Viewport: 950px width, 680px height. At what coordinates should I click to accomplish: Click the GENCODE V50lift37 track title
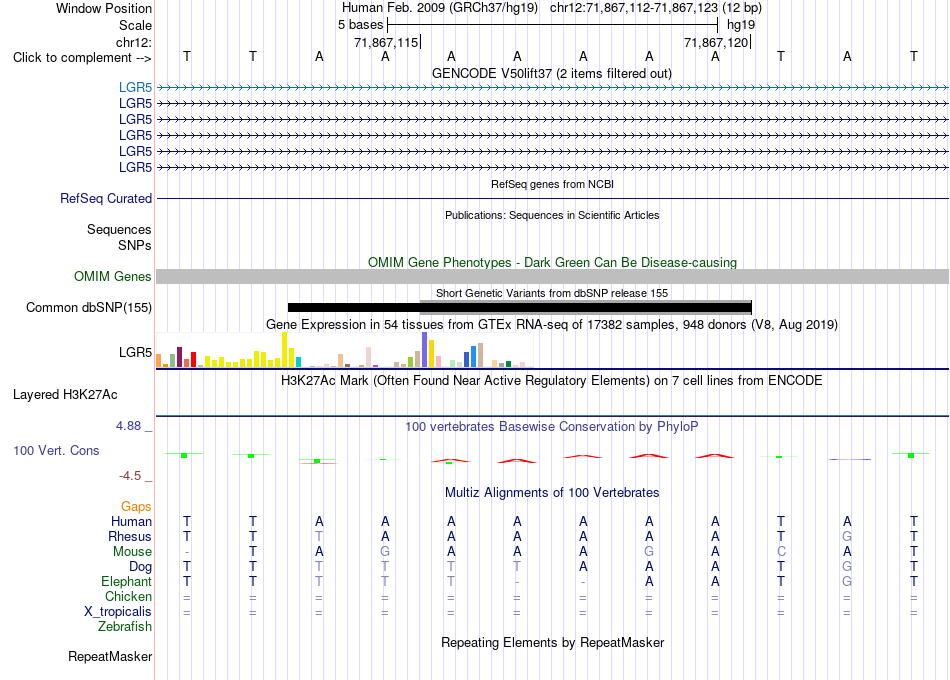click(551, 73)
